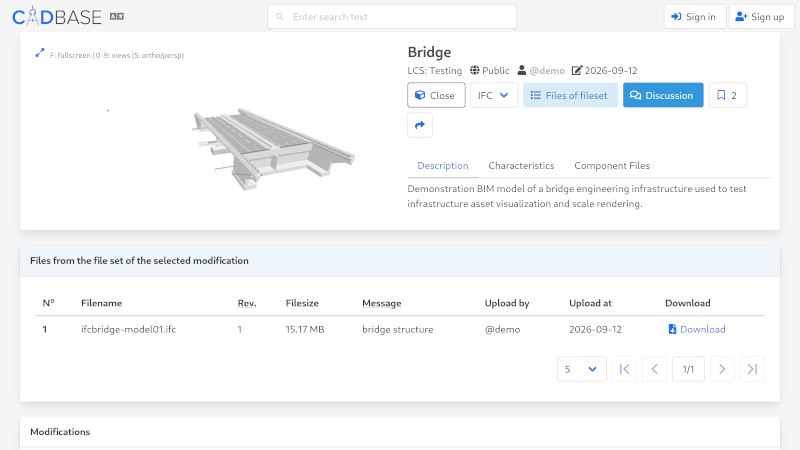Click the Message column header
Viewport: 800px width, 450px height.
382,303
